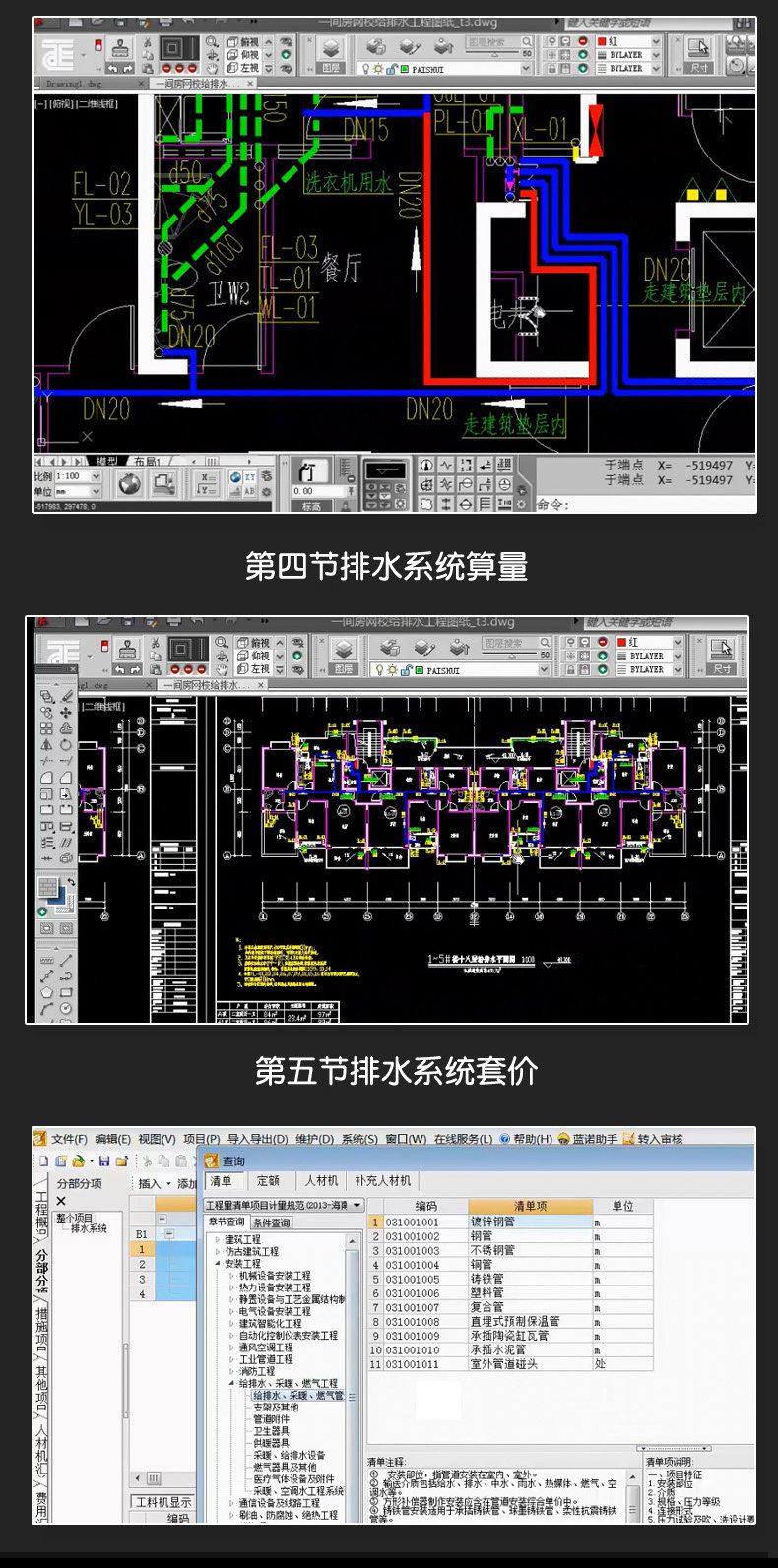Select 俯视 view in top CAD window
This screenshot has height=1568, width=778.
pos(242,41)
